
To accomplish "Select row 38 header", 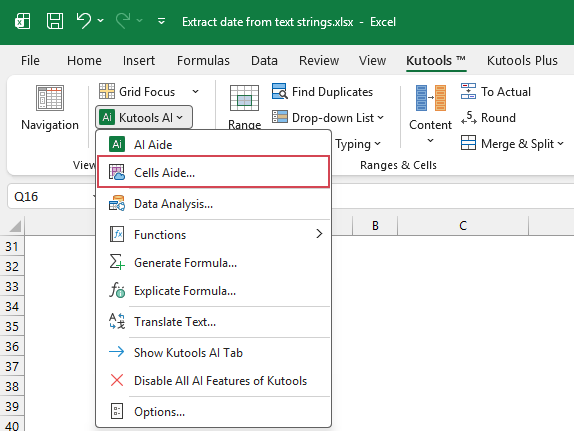I will point(12,386).
